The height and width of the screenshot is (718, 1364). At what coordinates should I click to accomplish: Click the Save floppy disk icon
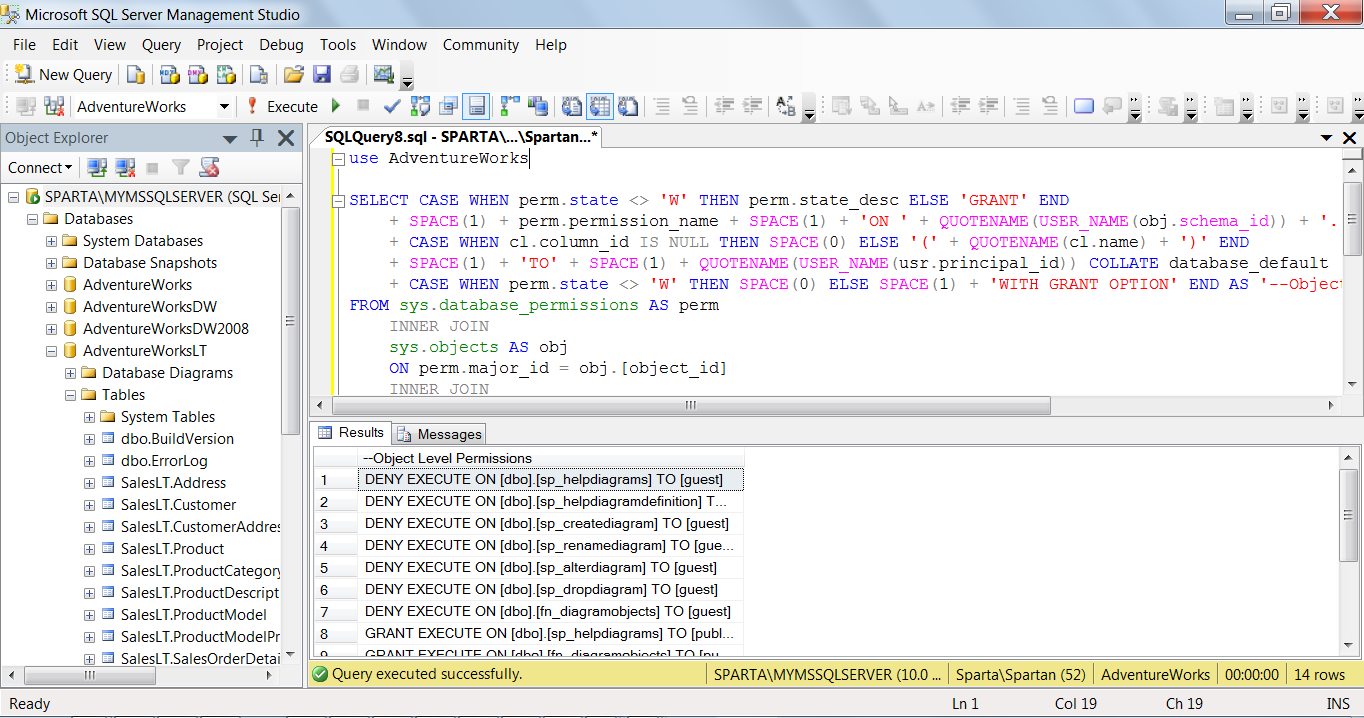pos(322,75)
